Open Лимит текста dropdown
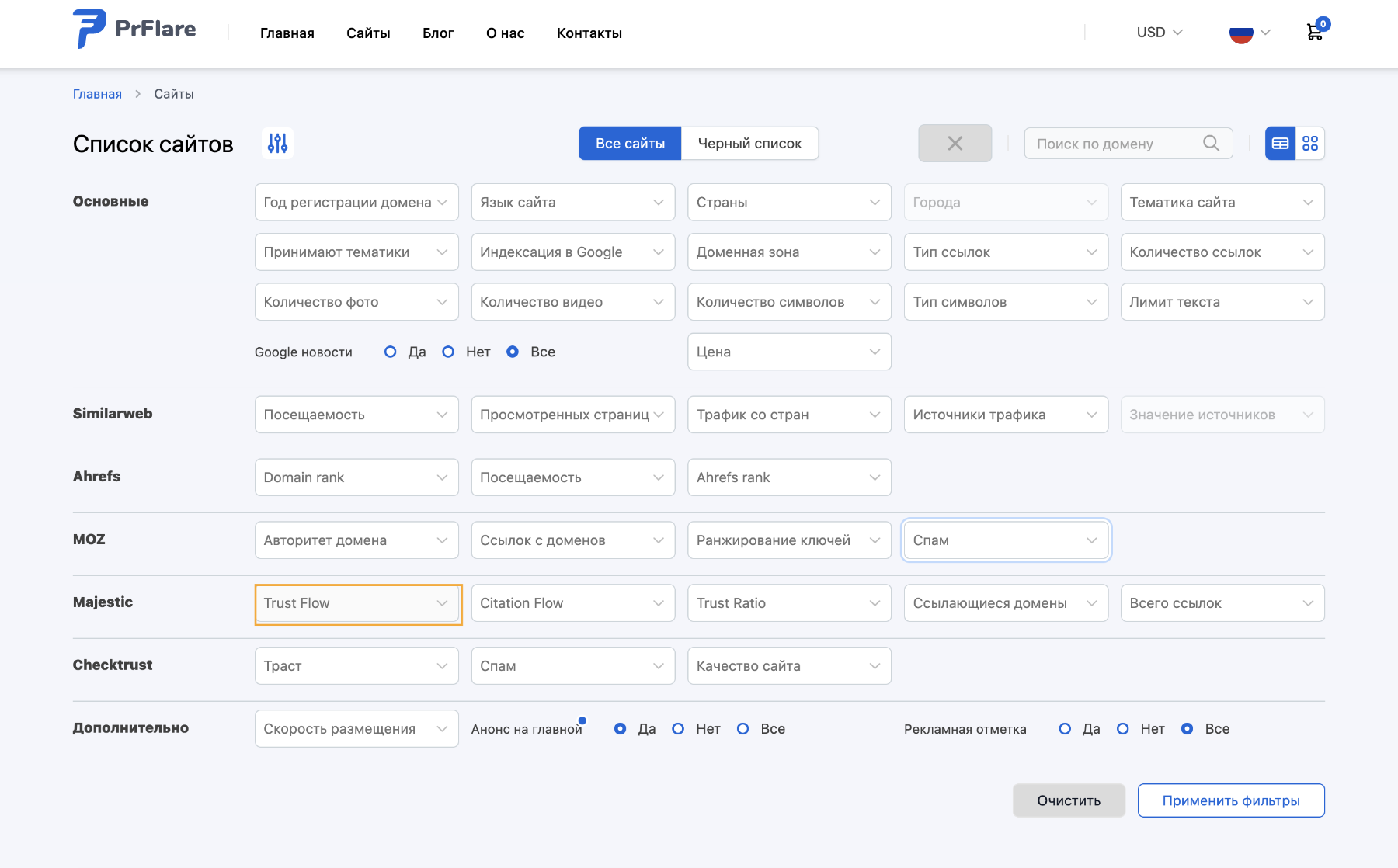1398x868 pixels. tap(1222, 302)
